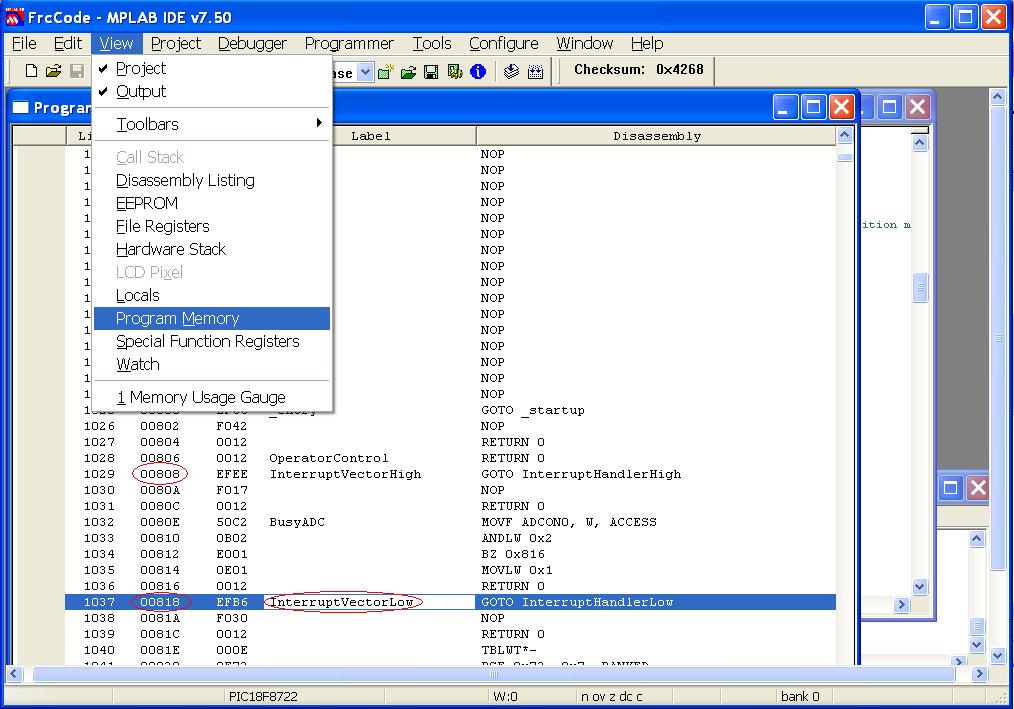Image resolution: width=1014 pixels, height=709 pixels.
Task: Click the Open File folder icon
Action: [53, 71]
